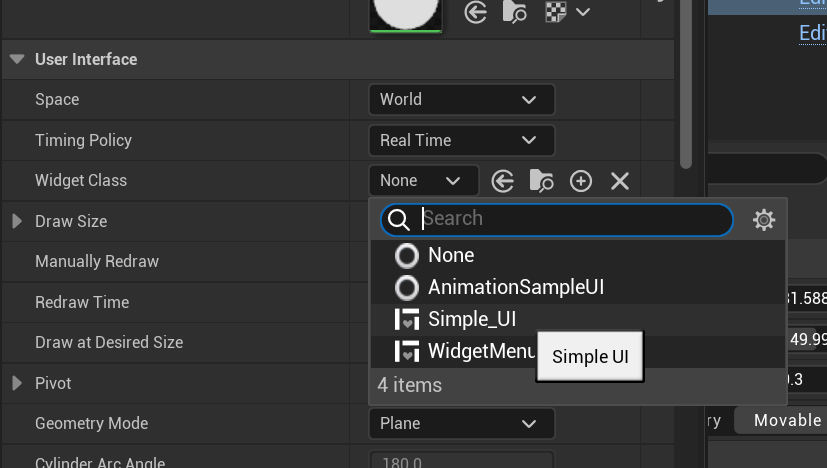Create a new widget class asset with plus icon

[581, 181]
